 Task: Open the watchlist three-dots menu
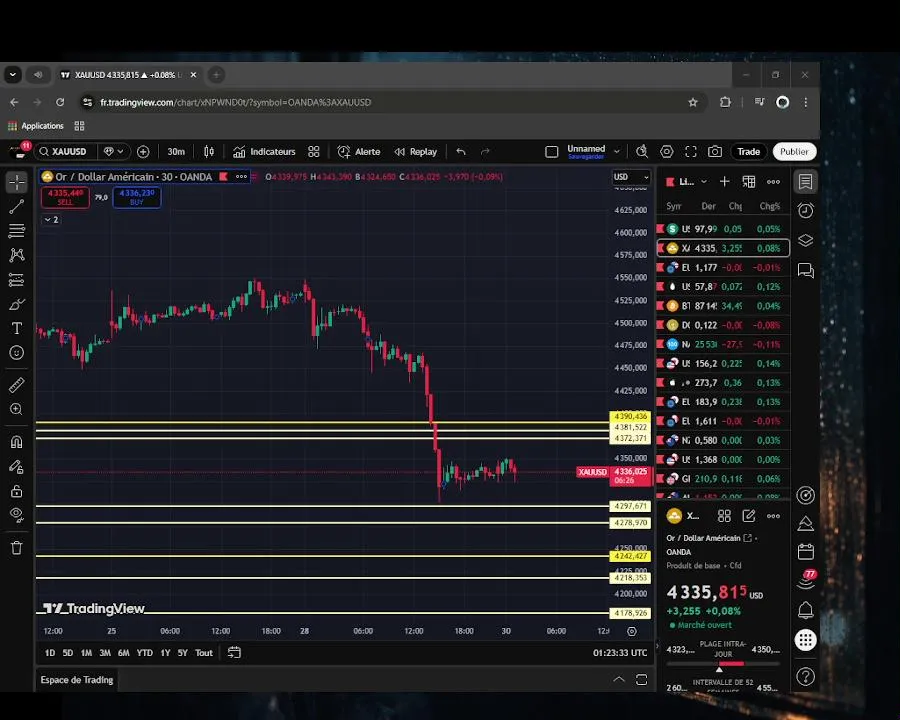(x=773, y=181)
